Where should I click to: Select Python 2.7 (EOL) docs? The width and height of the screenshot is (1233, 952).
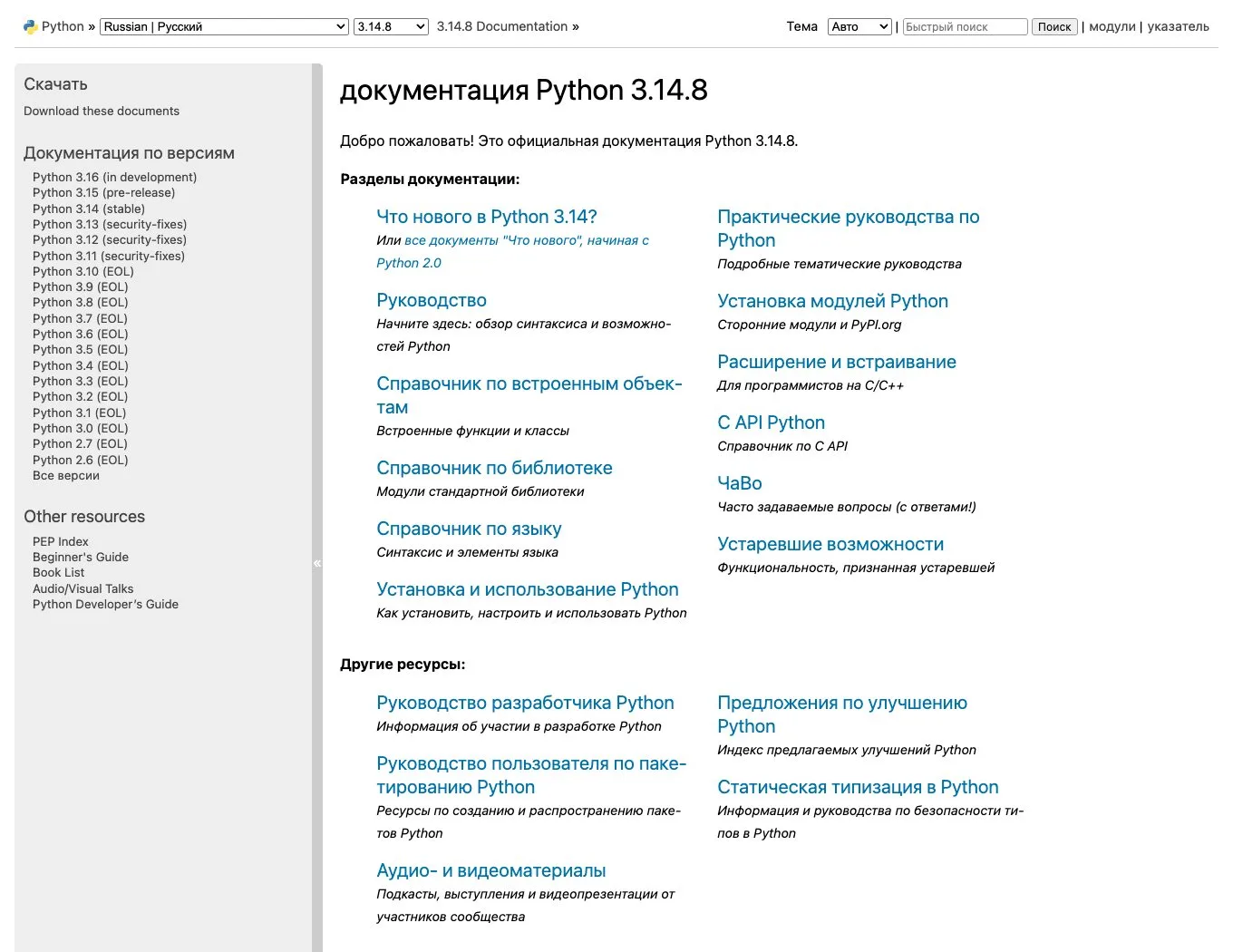click(80, 443)
